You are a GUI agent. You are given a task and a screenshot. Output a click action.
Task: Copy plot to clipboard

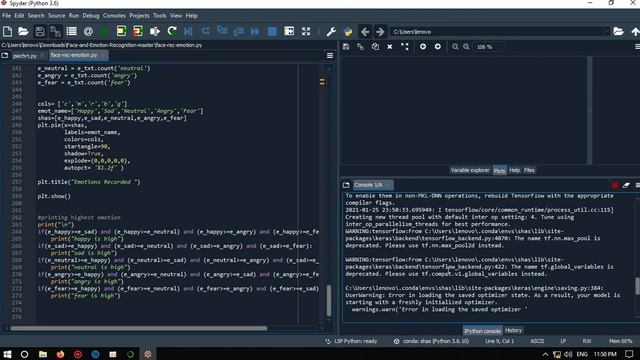375,47
